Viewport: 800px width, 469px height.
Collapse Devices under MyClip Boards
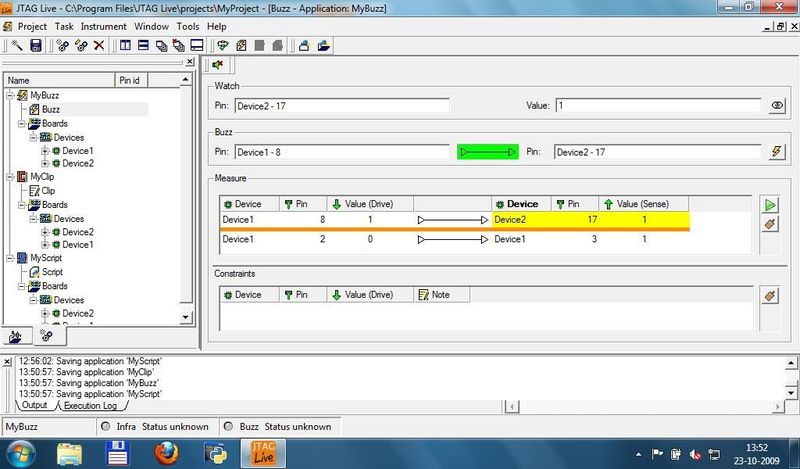click(x=33, y=218)
